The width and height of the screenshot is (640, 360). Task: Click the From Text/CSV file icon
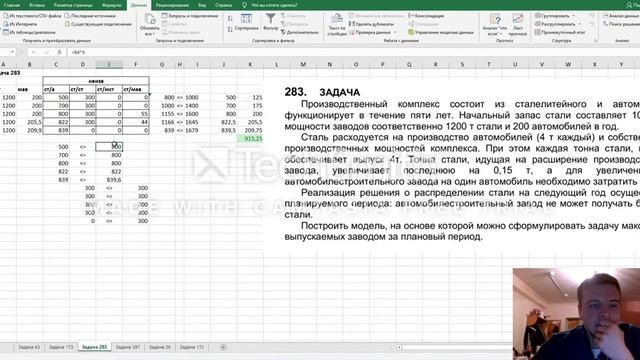coord(6,16)
